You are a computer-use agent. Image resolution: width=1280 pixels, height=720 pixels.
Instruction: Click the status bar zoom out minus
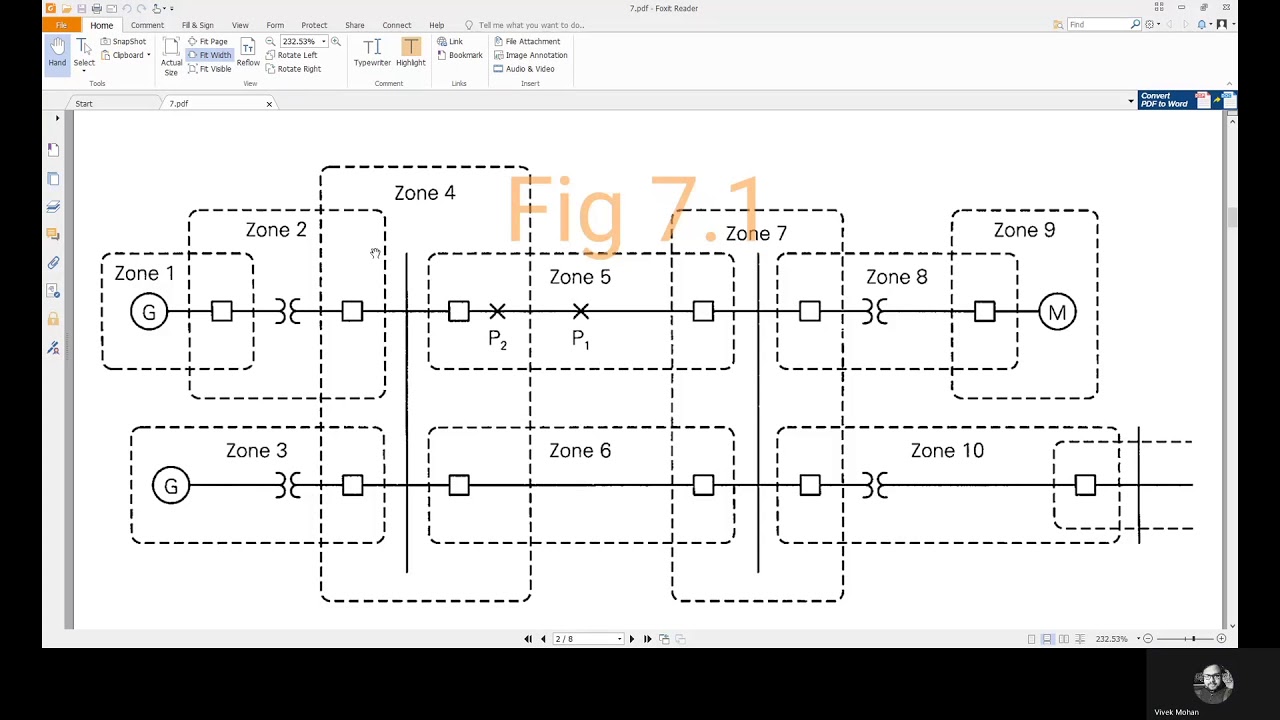(1148, 639)
